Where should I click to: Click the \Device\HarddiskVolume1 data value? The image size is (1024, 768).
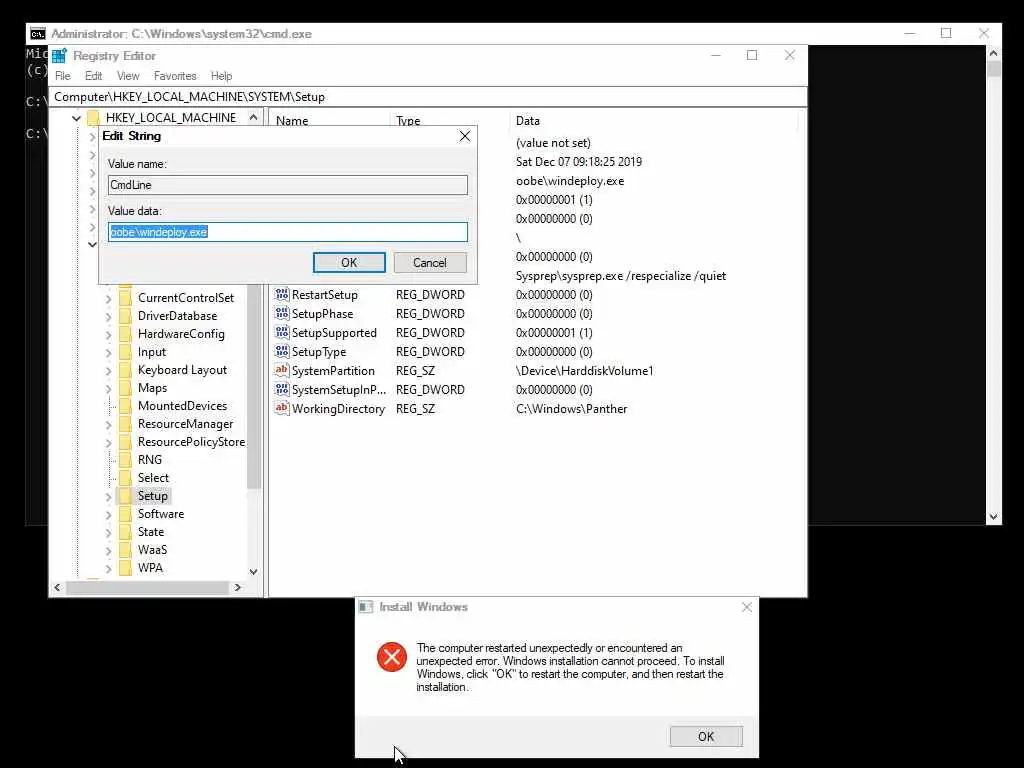coord(584,371)
